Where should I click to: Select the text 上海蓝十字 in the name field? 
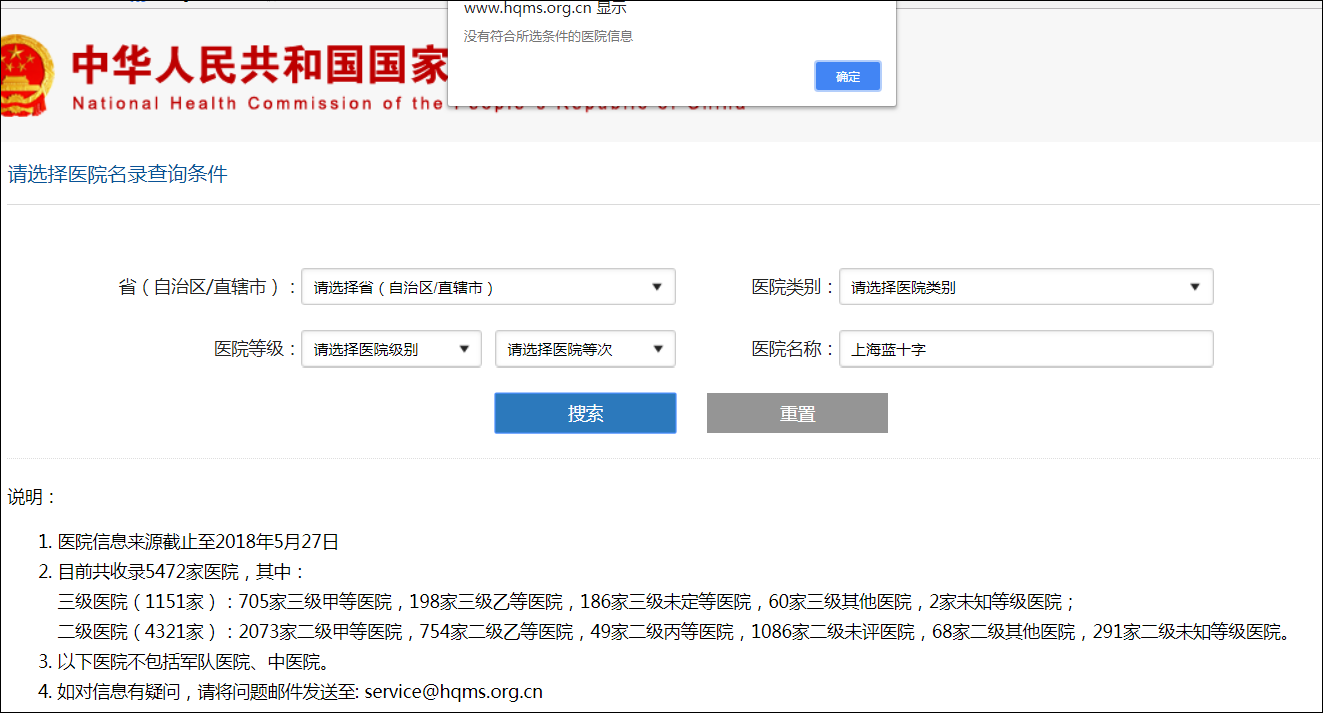[x=889, y=348]
